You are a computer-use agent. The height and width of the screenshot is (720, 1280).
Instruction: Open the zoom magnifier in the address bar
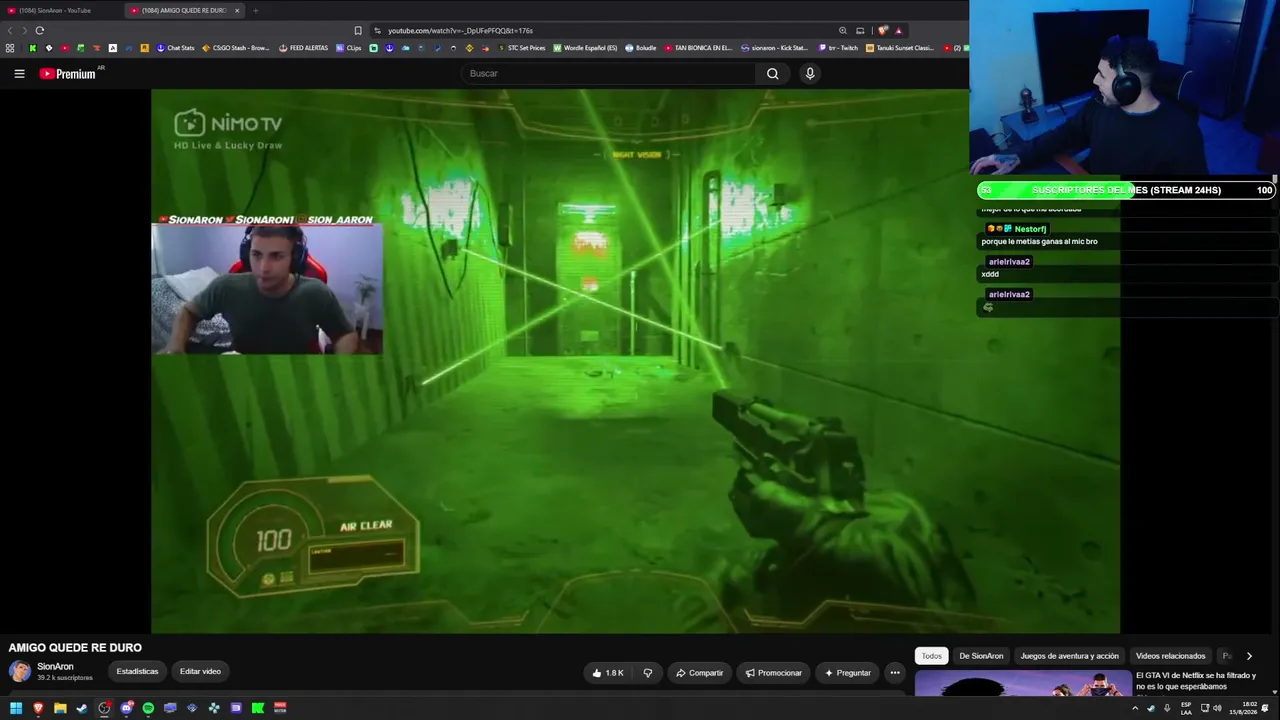click(843, 30)
